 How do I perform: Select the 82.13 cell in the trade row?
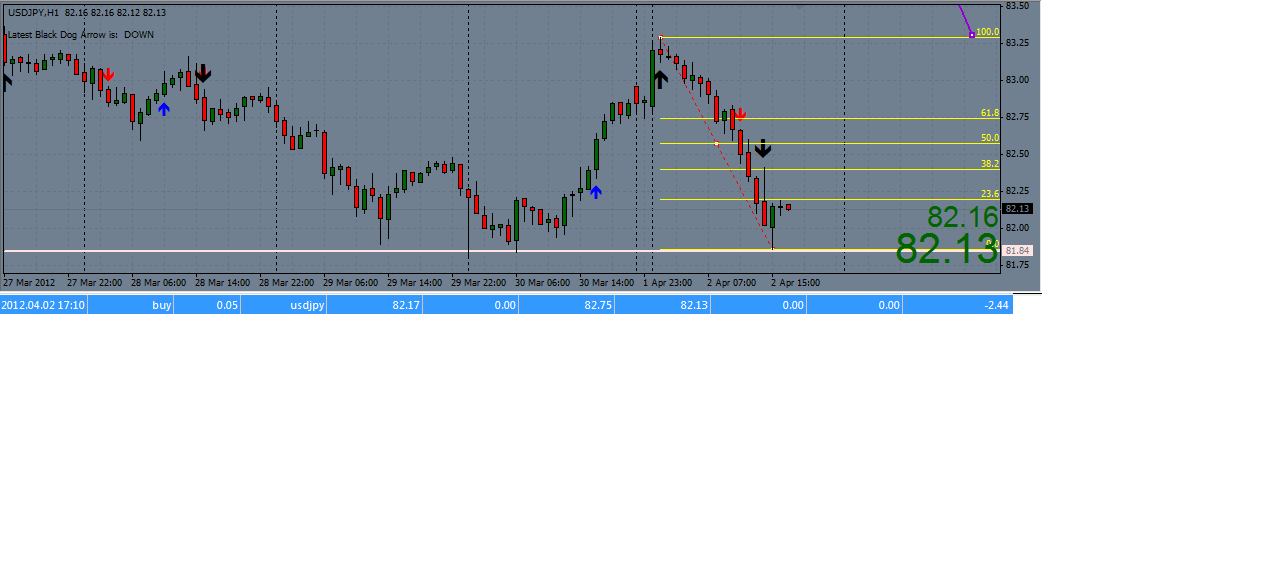pos(662,305)
